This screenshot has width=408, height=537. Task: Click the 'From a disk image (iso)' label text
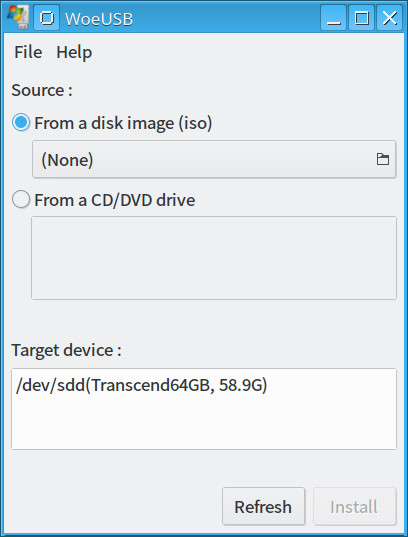(123, 123)
